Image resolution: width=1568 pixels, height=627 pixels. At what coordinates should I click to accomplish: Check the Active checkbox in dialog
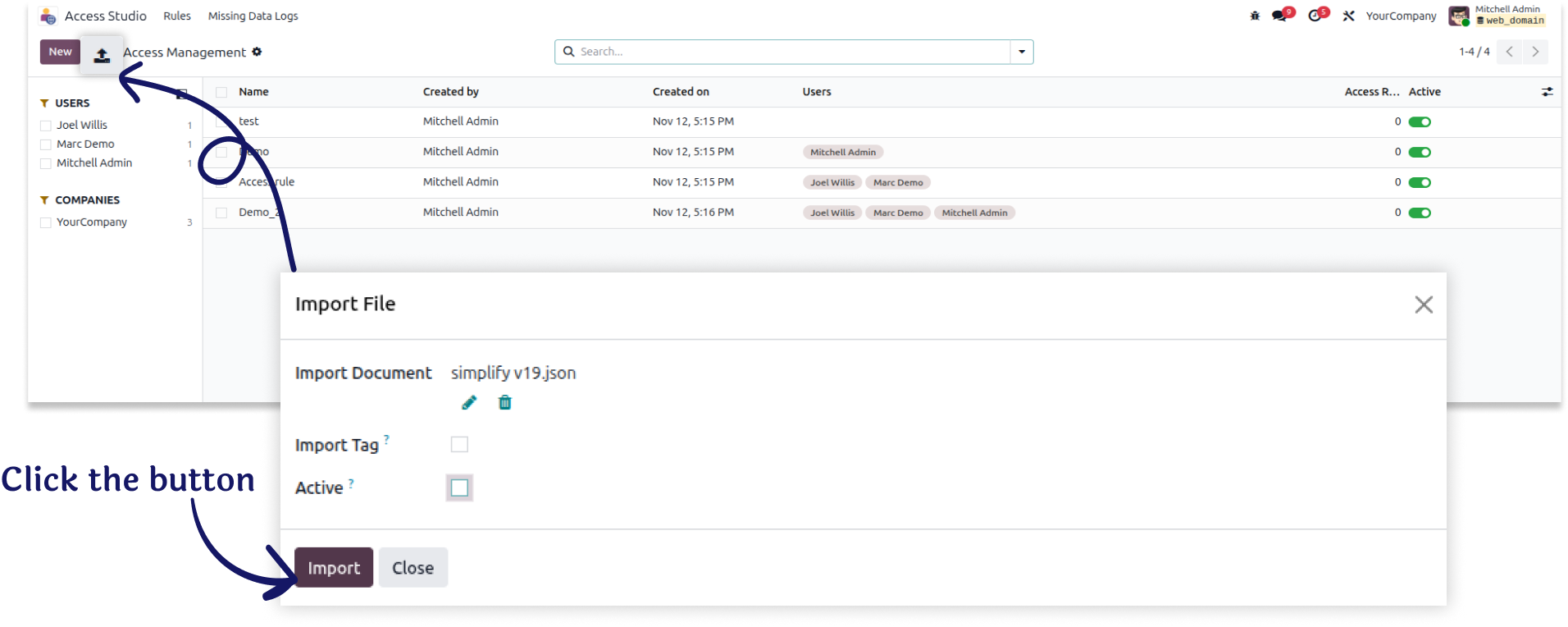click(x=459, y=487)
